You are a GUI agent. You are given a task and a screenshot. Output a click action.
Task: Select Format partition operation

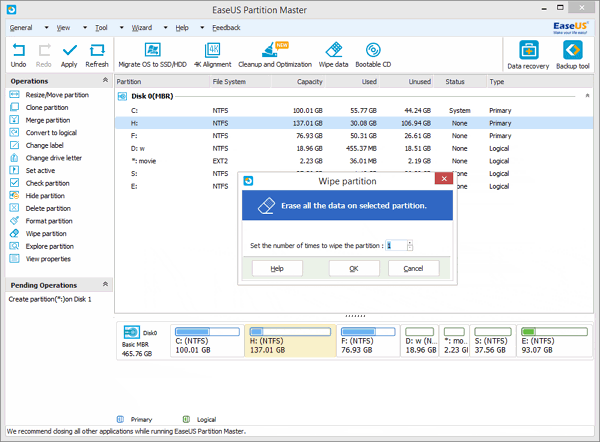(x=49, y=221)
